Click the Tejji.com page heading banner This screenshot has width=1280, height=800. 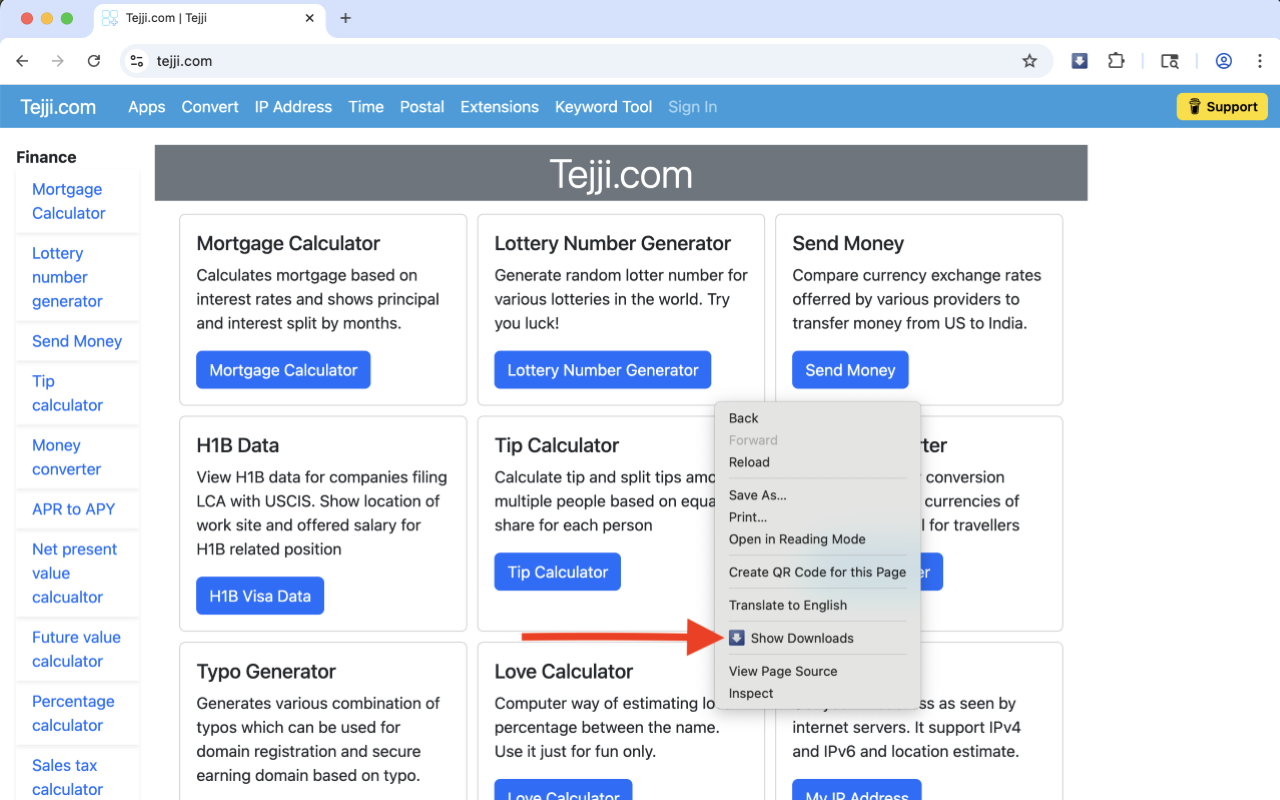[621, 174]
